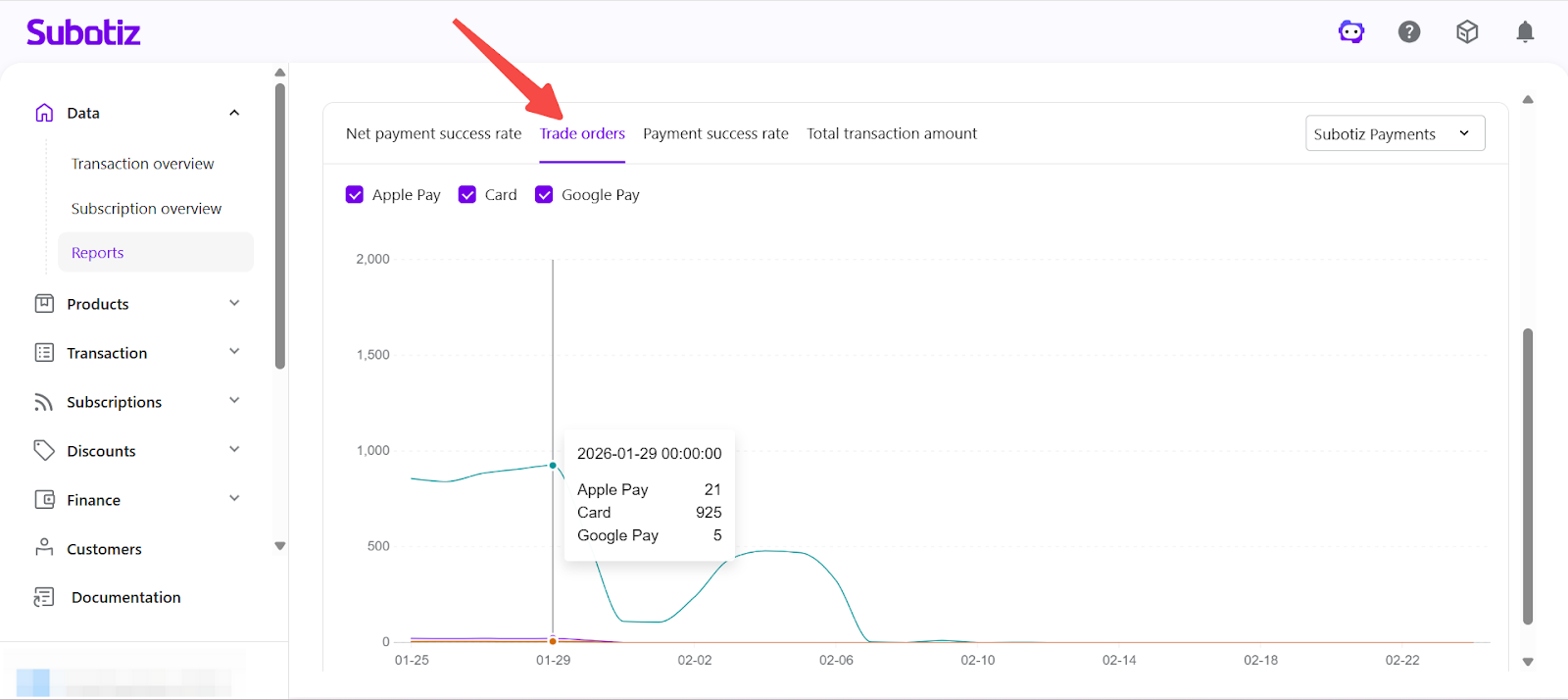Go to Subscription overview page
The width and height of the screenshot is (1568, 700).
[146, 209]
